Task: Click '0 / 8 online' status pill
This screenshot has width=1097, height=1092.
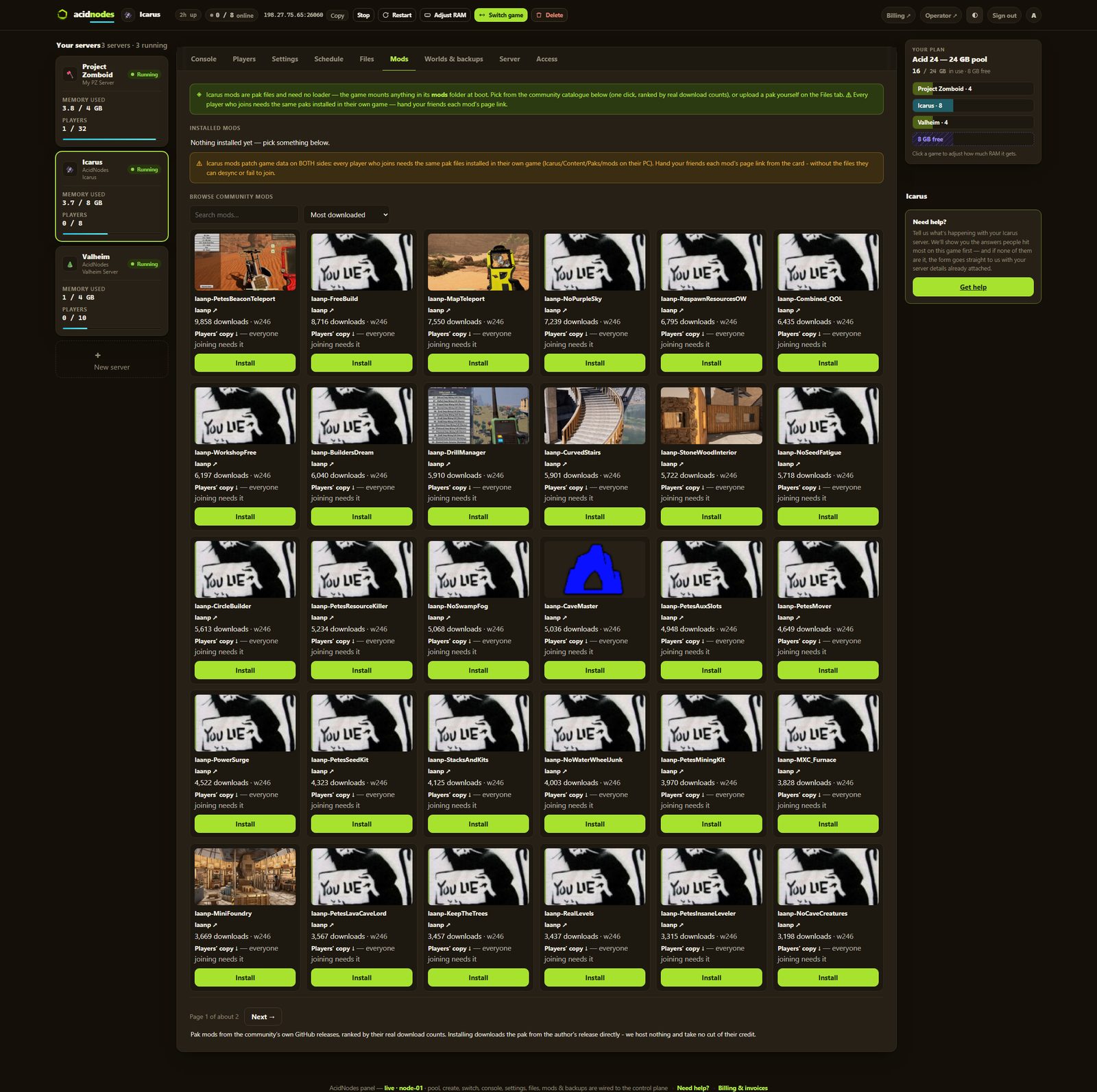Action: (x=231, y=15)
